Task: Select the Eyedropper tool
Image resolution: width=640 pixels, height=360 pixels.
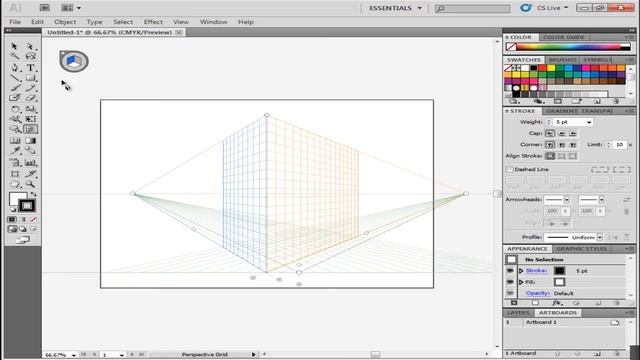Action: pyautogui.click(x=15, y=151)
